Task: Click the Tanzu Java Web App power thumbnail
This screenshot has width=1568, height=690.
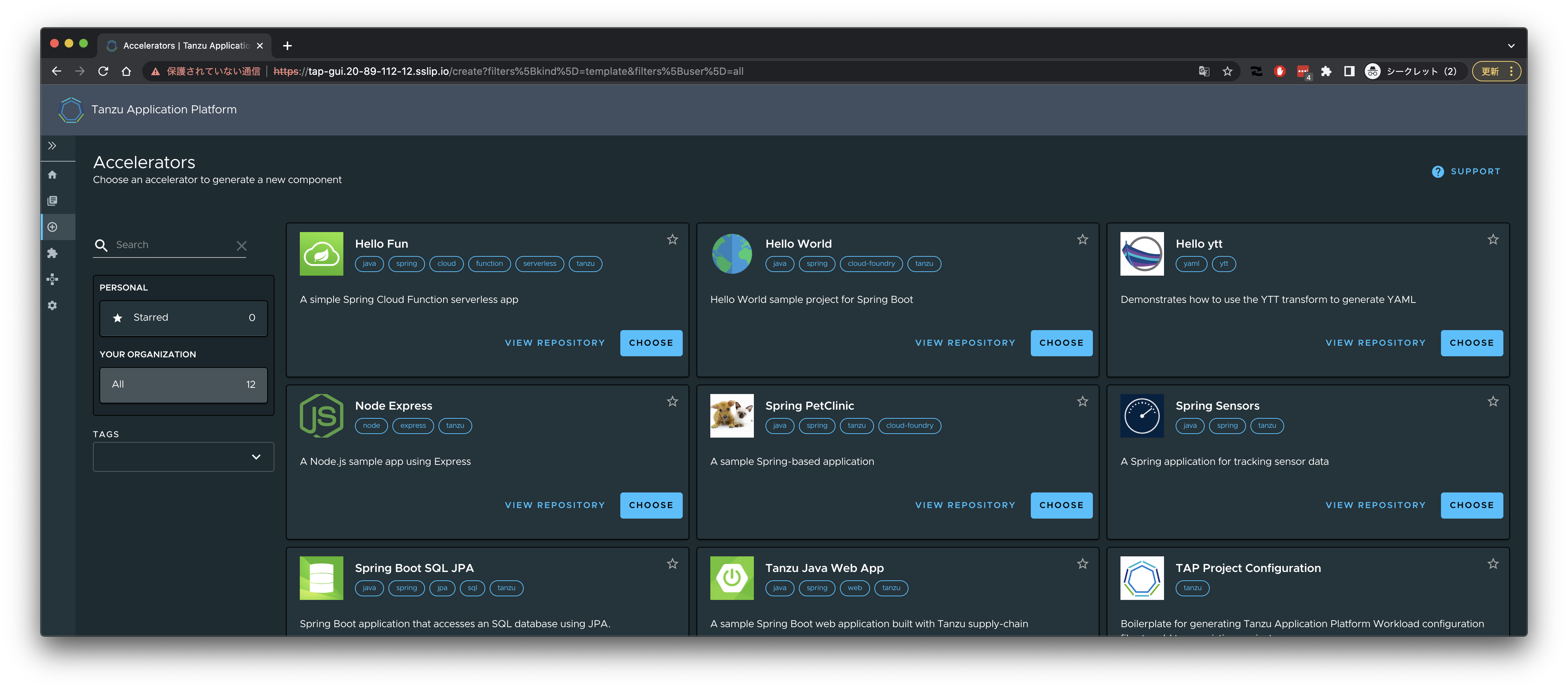Action: click(x=732, y=578)
